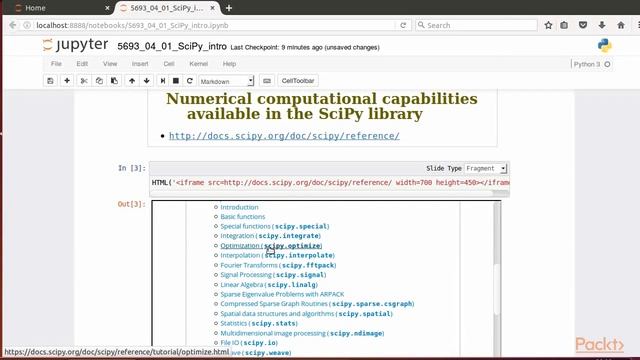Reload the page in browser

click(403, 25)
